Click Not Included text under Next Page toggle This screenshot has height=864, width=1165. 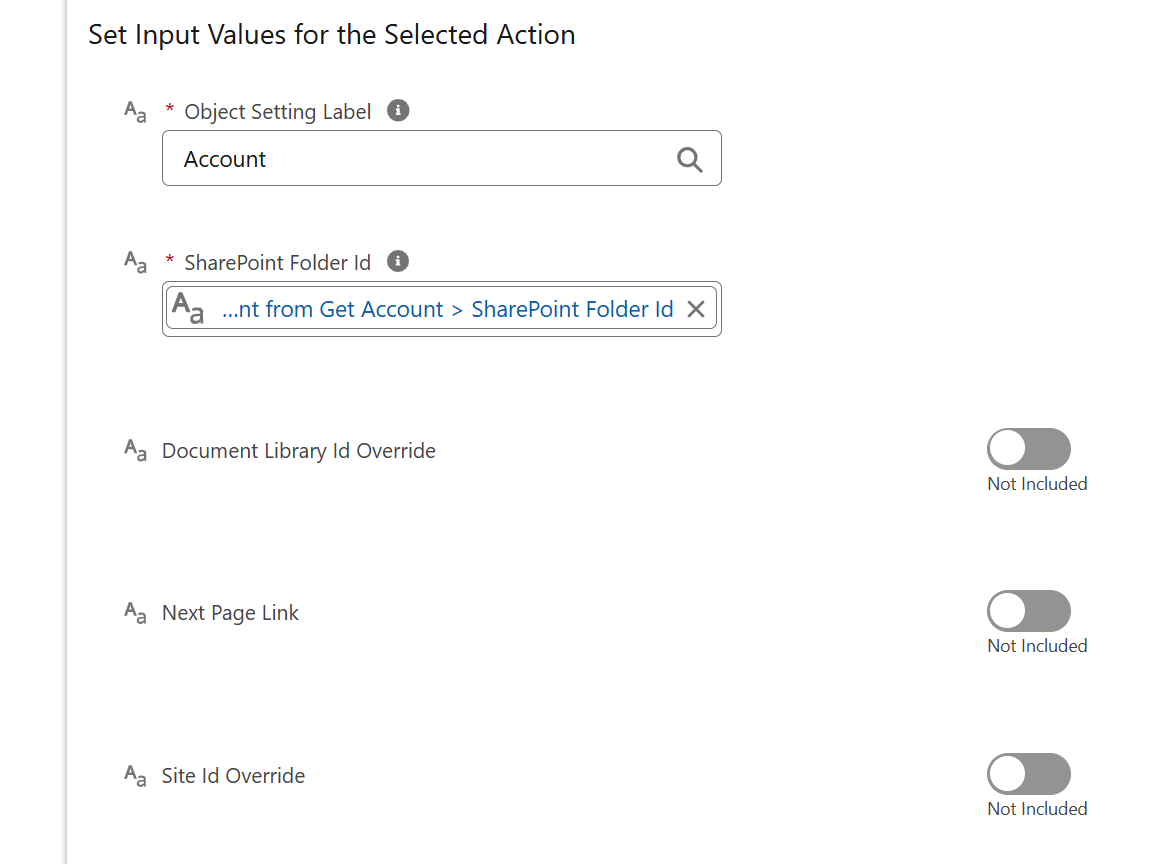point(1037,646)
